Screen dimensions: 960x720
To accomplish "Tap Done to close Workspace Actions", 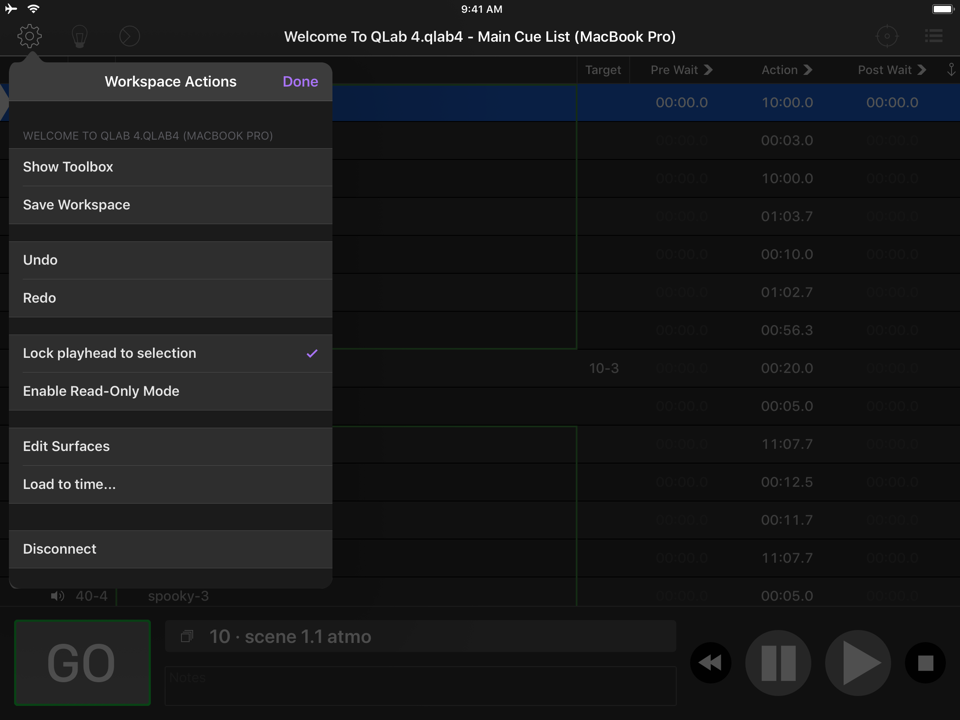I will click(x=300, y=82).
